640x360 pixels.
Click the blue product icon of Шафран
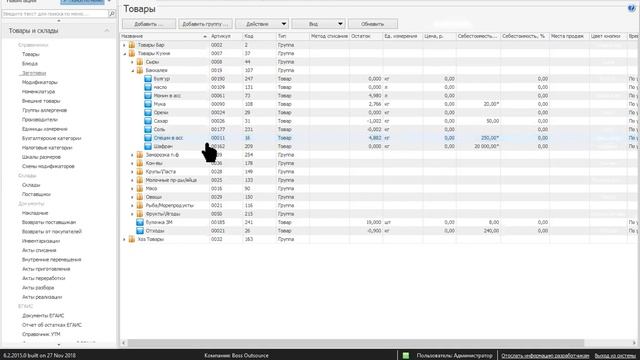(148, 147)
